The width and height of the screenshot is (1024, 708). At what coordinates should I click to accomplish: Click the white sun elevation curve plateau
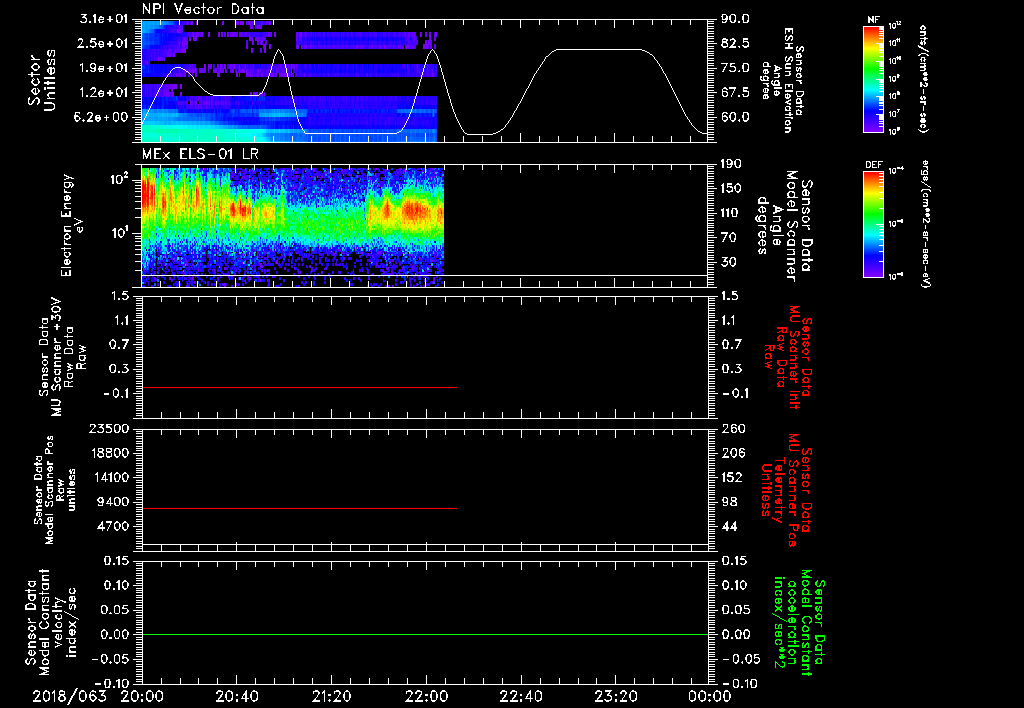tap(598, 50)
